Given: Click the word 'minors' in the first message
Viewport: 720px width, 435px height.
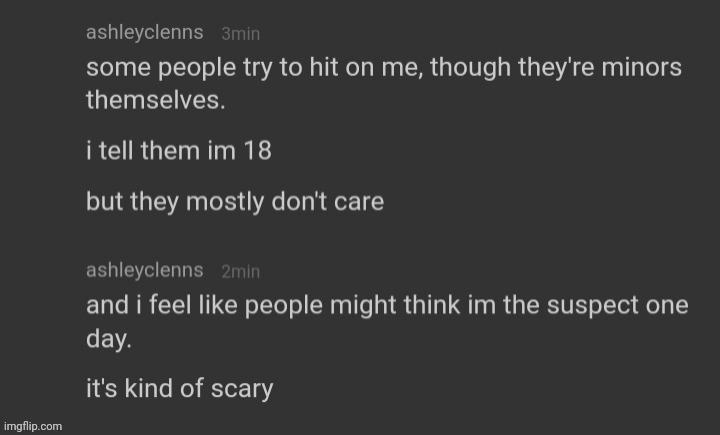Looking at the screenshot, I should (641, 68).
